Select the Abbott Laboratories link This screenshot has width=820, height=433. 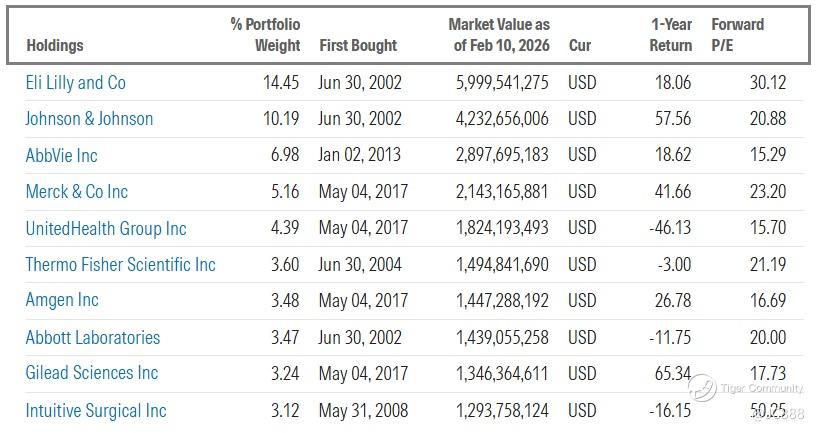(92, 337)
